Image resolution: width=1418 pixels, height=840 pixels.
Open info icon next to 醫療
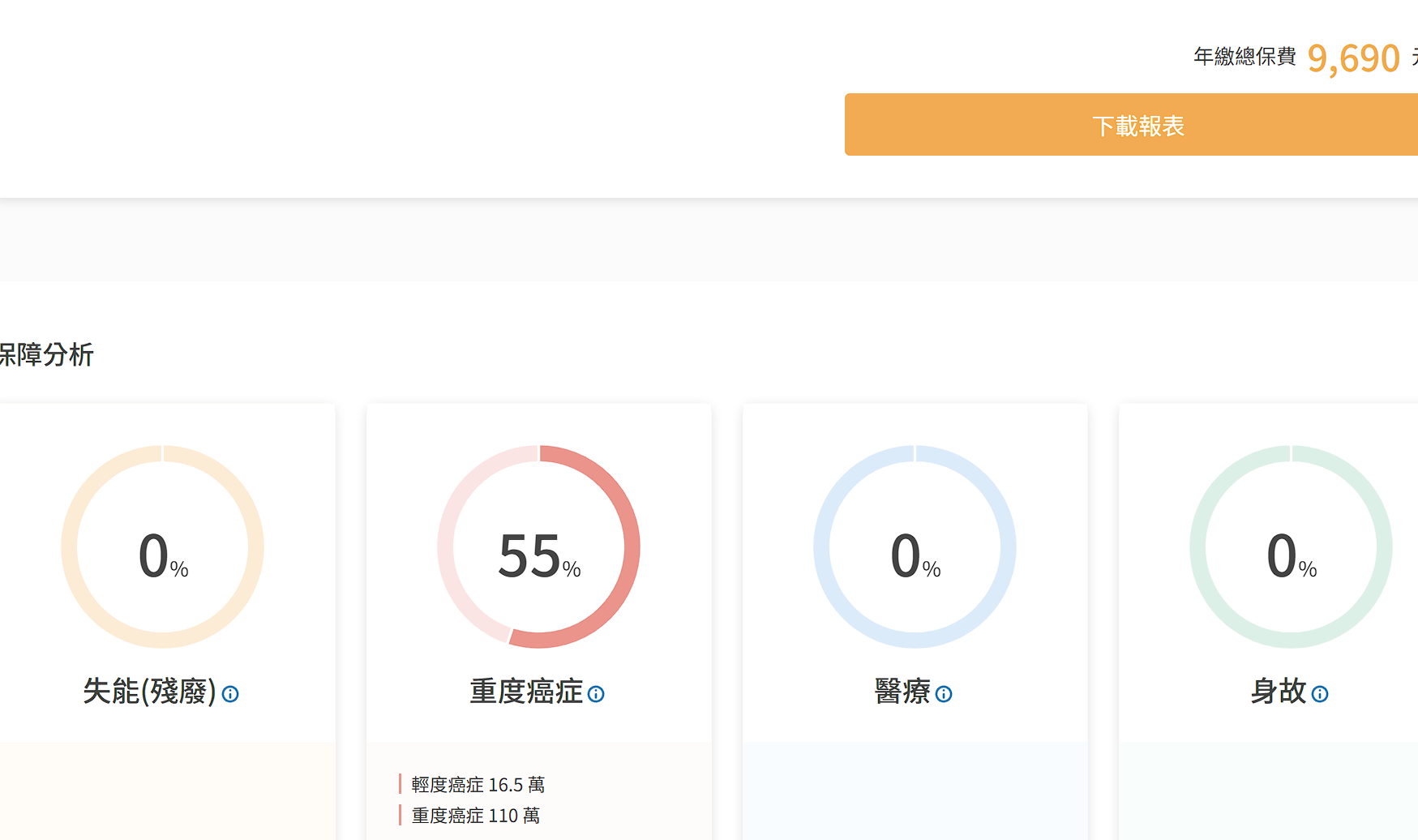[944, 694]
